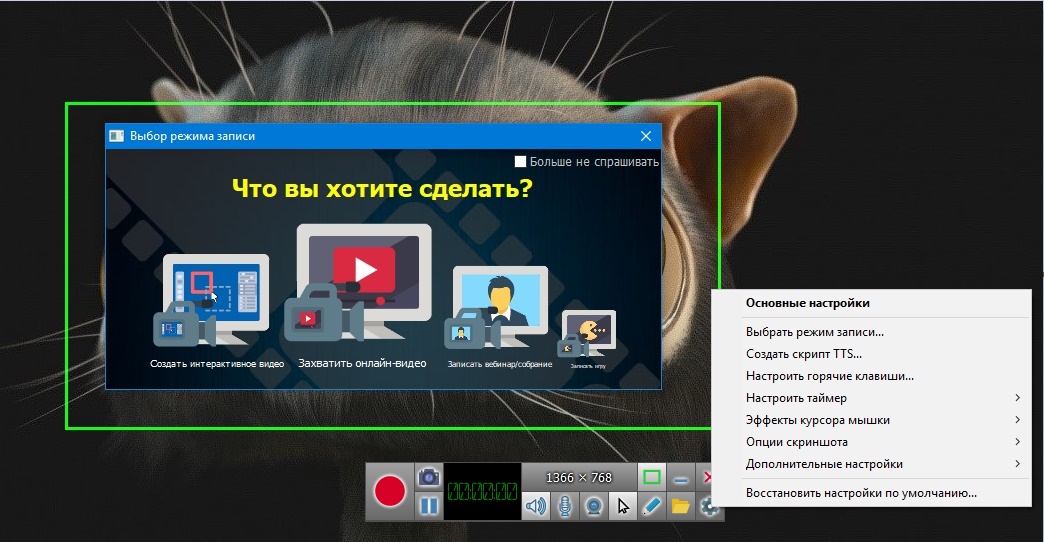Viewport: 1044px width, 542px height.
Task: Start recording with the red record button
Action: click(390, 492)
